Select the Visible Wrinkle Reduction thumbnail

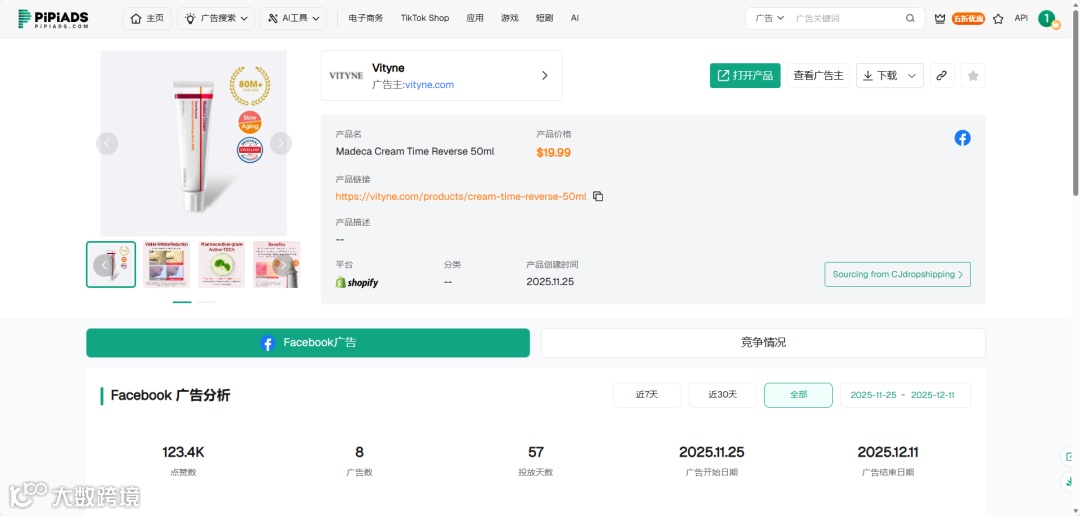coord(166,265)
